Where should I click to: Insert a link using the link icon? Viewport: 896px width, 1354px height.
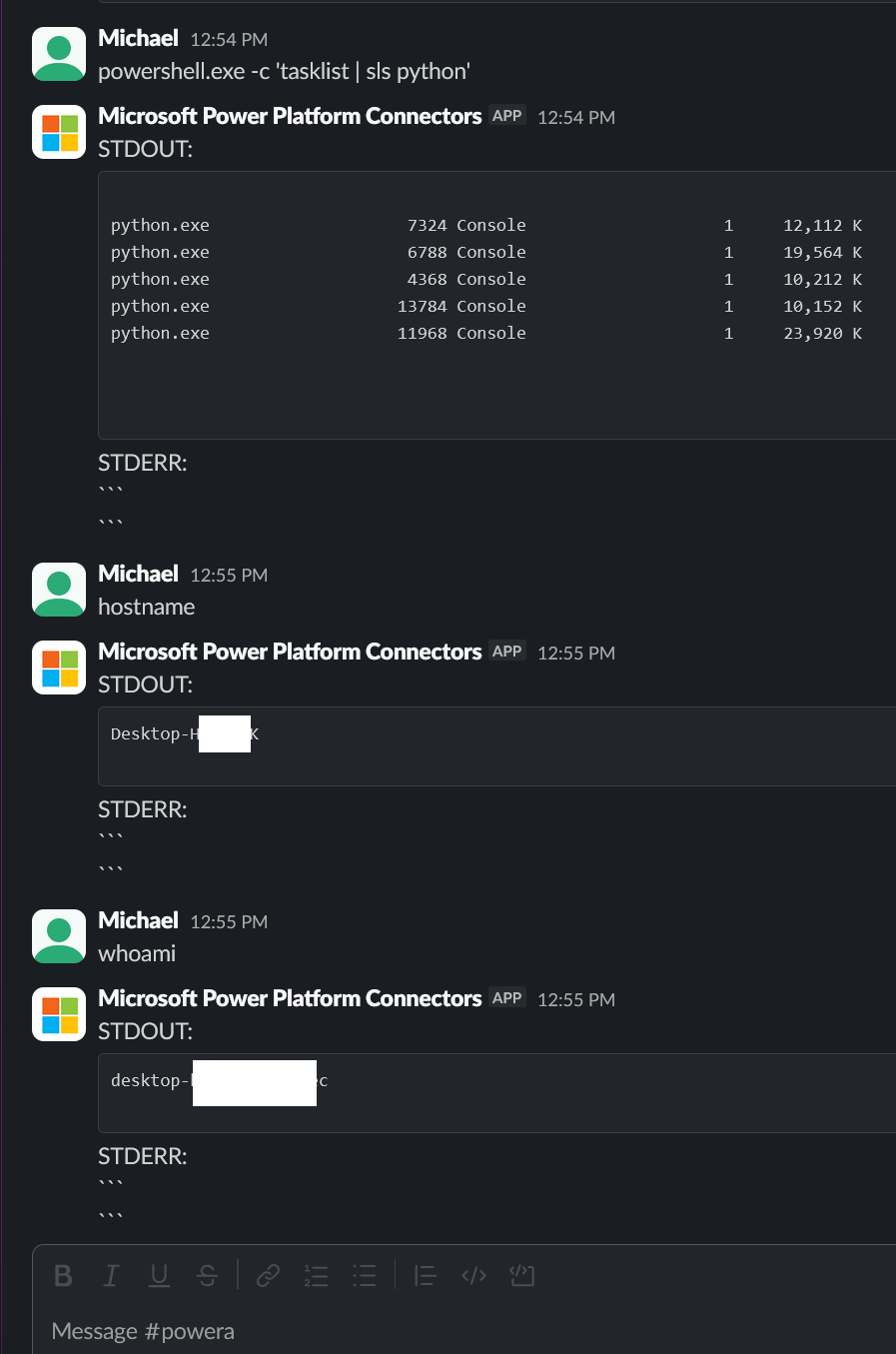[268, 1275]
